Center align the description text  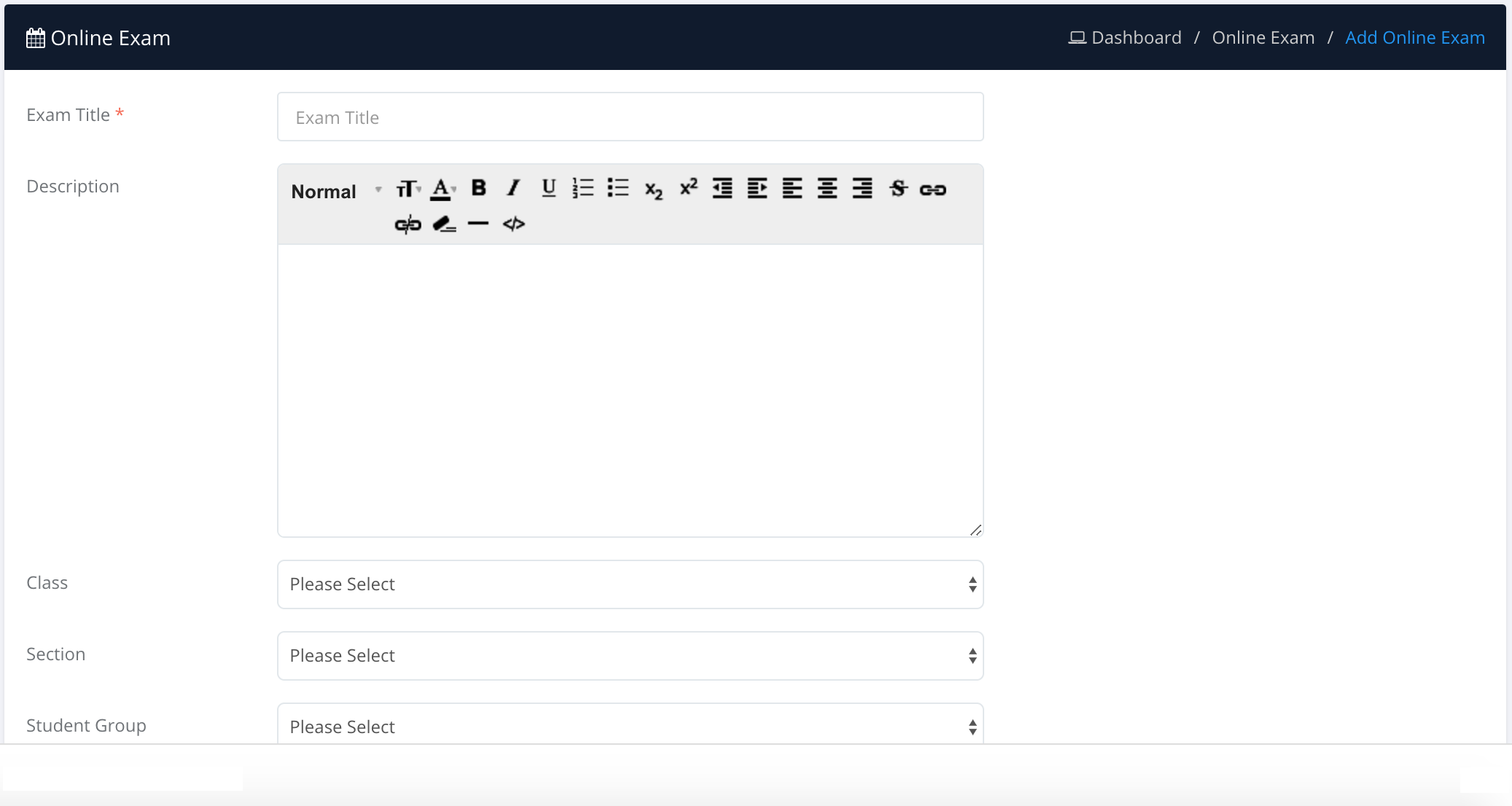point(827,189)
